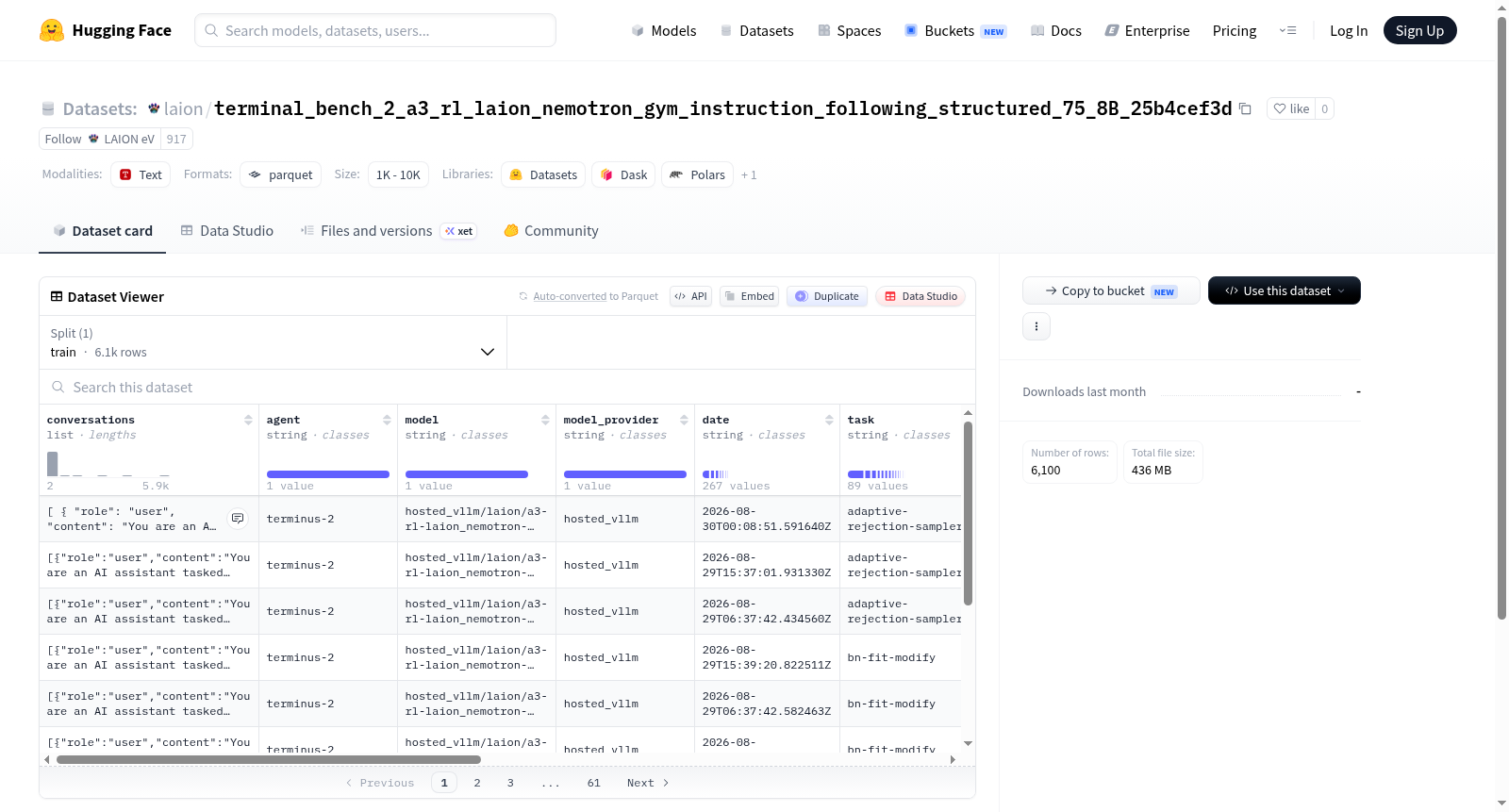Expand the Use this dataset dropdown

[1285, 290]
